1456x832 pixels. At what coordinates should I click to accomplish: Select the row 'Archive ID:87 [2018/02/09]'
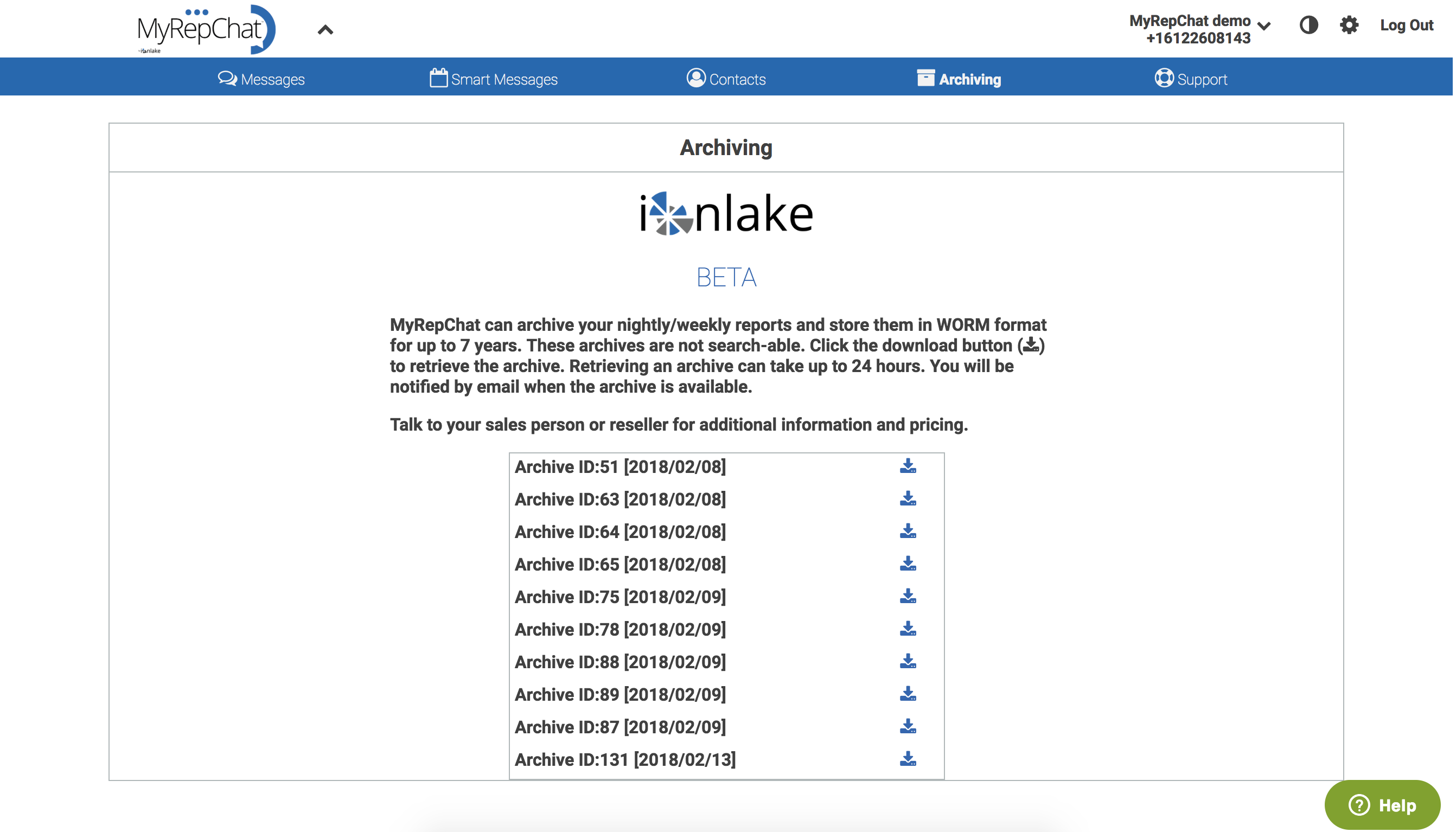pyautogui.click(x=727, y=727)
